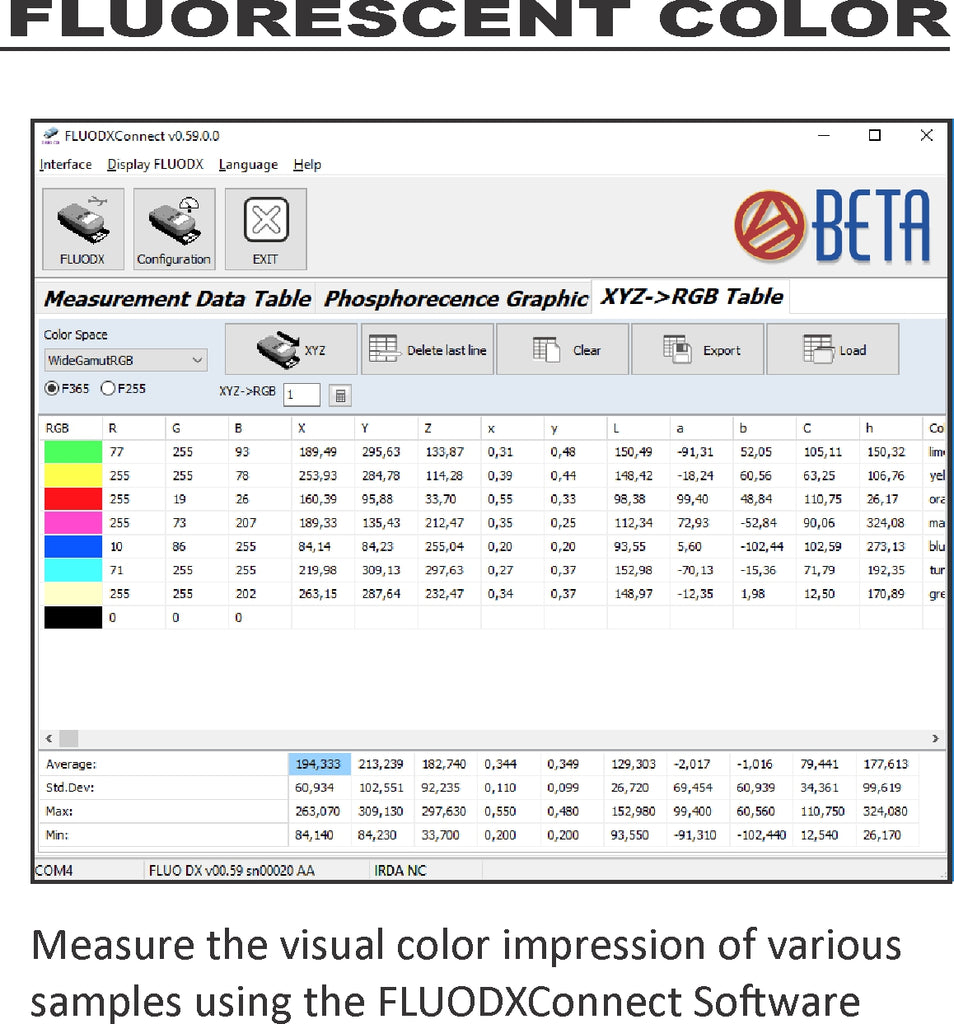
Task: Select the F255 radio option
Action: pos(108,389)
